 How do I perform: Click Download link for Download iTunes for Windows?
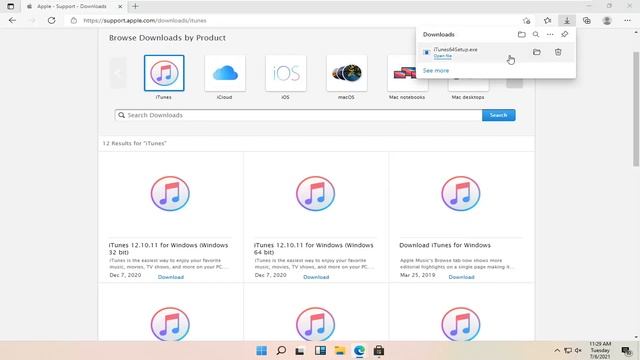(x=461, y=277)
